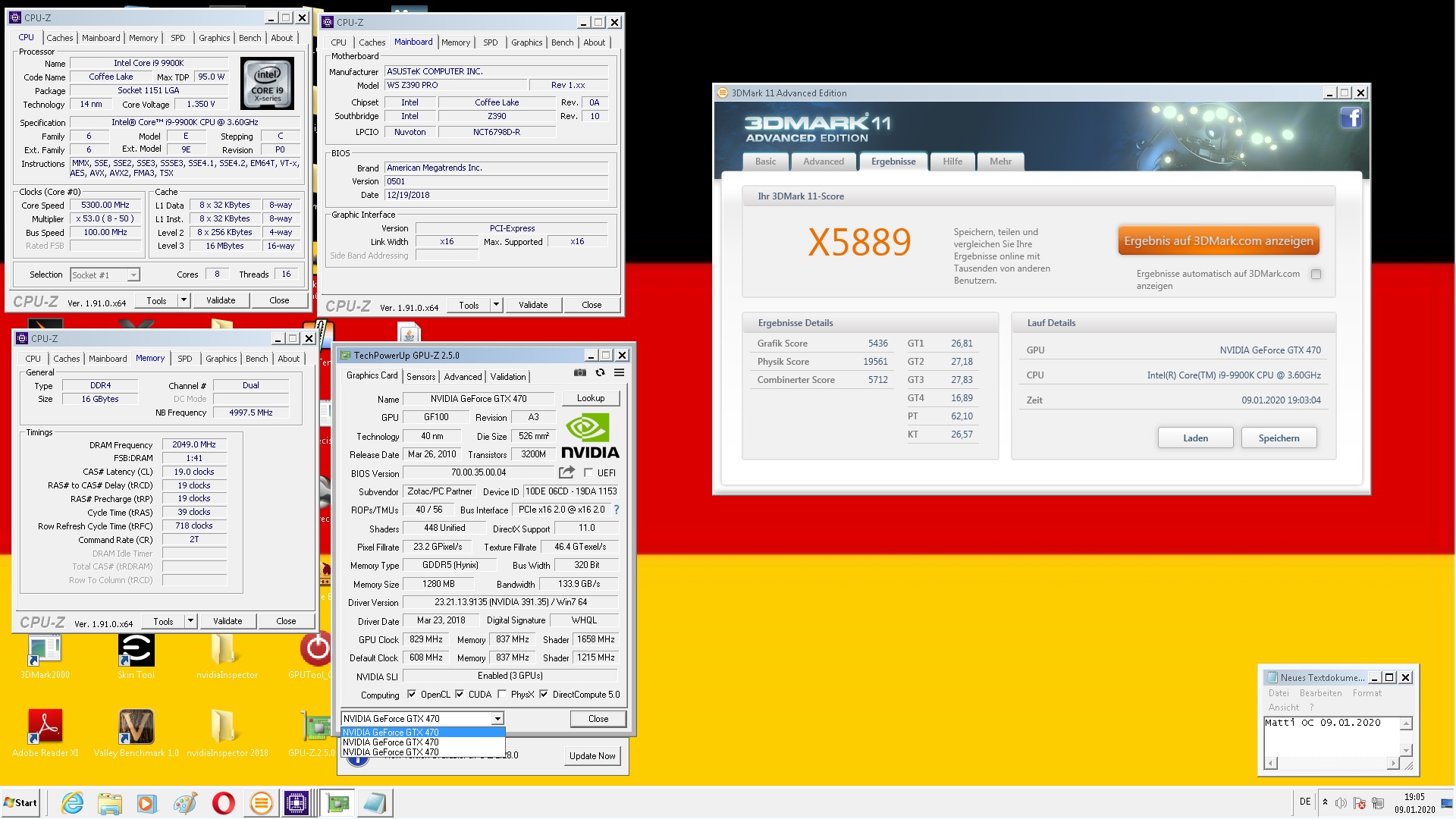Open Tools dropdown arrow in Mainboard CPU-Z window
The height and width of the screenshot is (819, 1456).
click(496, 305)
